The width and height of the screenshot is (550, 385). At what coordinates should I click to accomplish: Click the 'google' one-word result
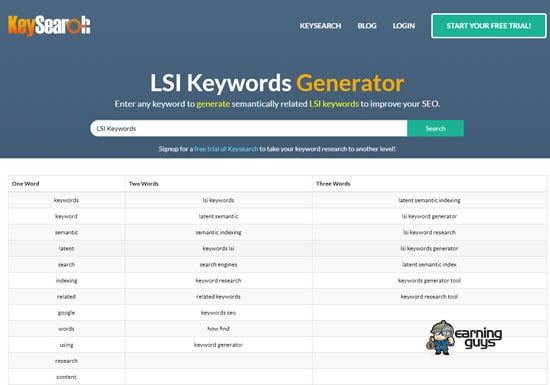pyautogui.click(x=66, y=313)
